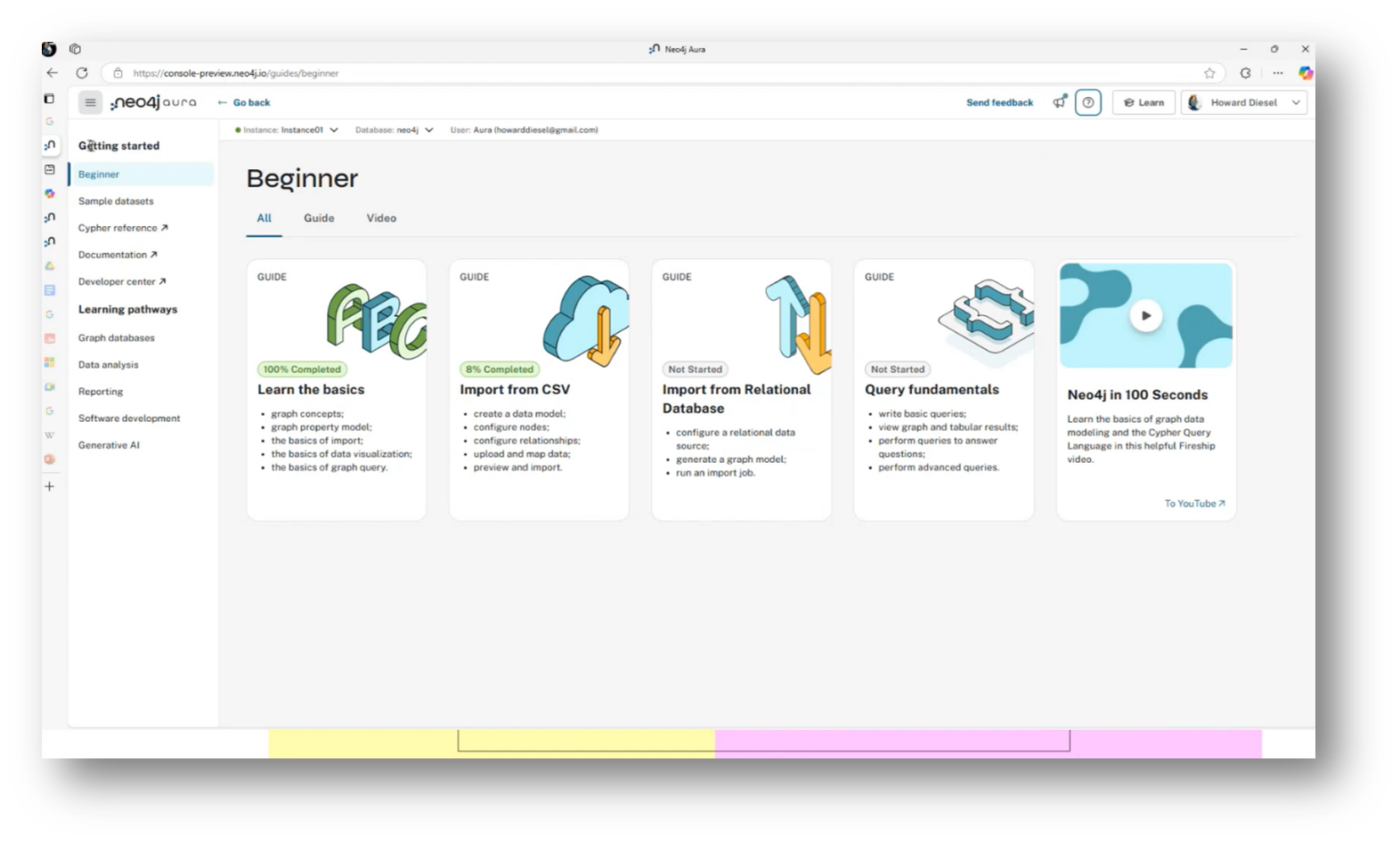Click the cloud download illustration on Import from CSV

586,320
